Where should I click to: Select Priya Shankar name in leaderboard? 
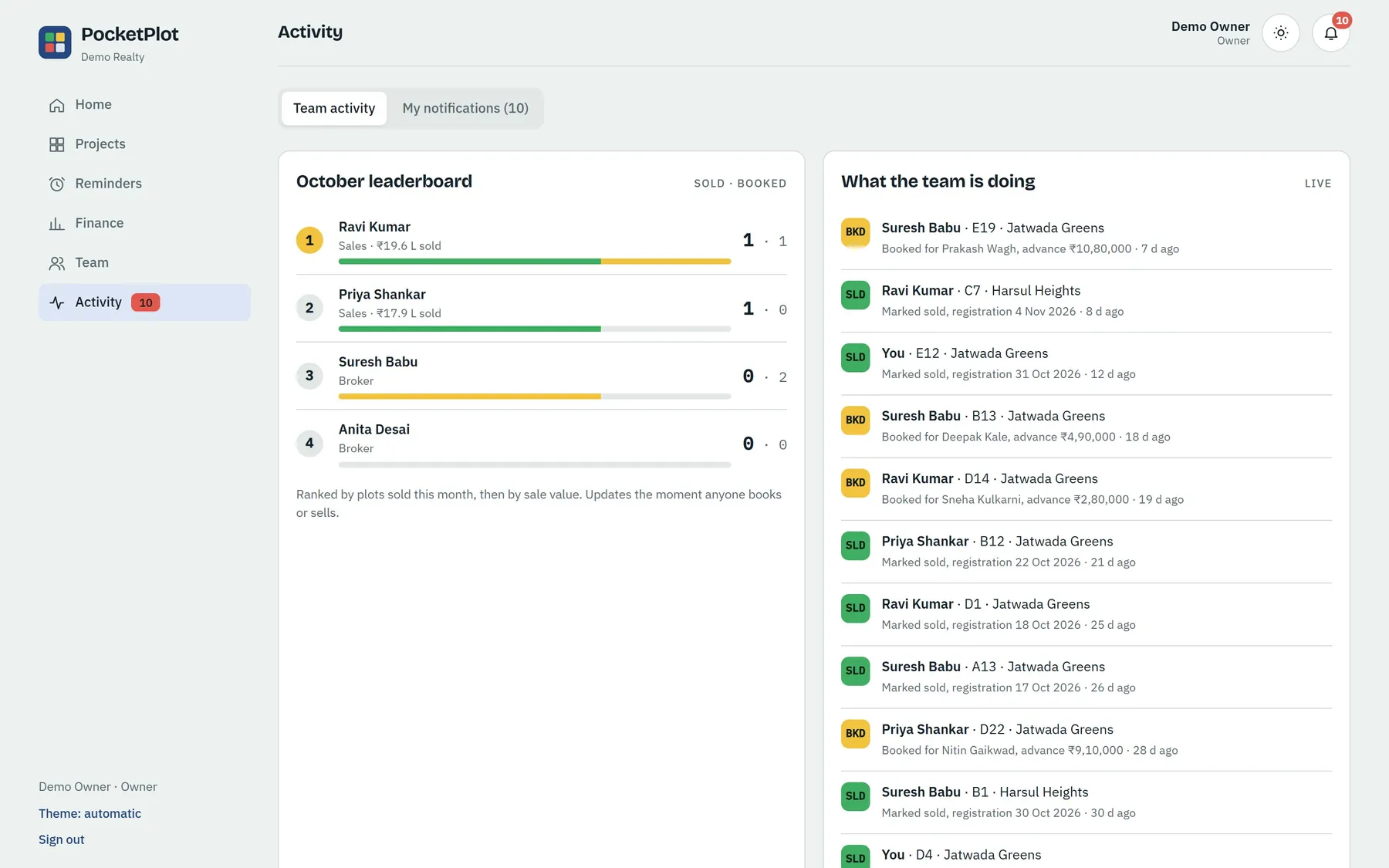[x=382, y=295]
